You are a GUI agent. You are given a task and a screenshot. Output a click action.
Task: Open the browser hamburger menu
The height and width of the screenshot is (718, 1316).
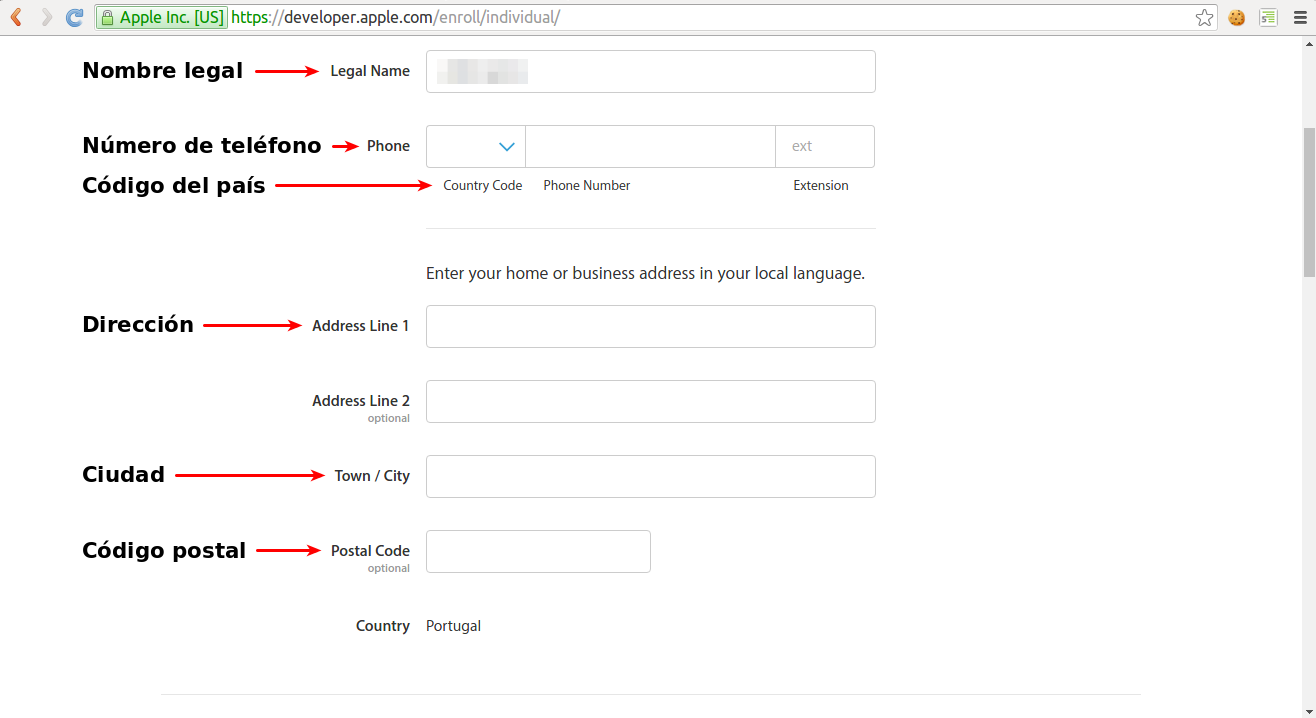pyautogui.click(x=1299, y=17)
